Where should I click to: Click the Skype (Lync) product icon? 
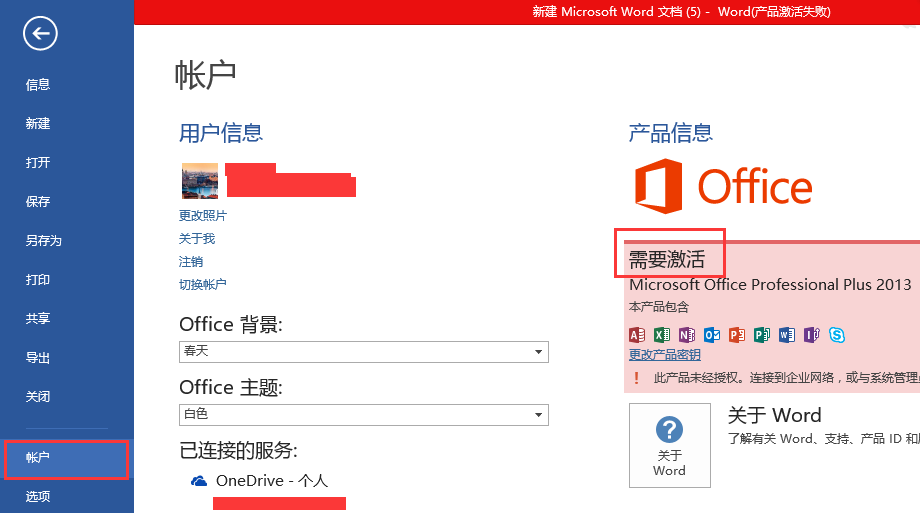pyautogui.click(x=837, y=335)
